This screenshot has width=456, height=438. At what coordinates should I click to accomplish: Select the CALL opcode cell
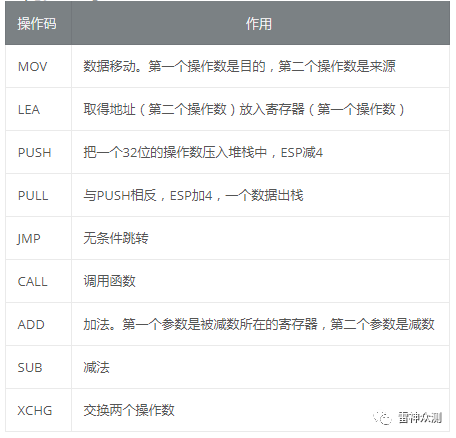(x=38, y=281)
